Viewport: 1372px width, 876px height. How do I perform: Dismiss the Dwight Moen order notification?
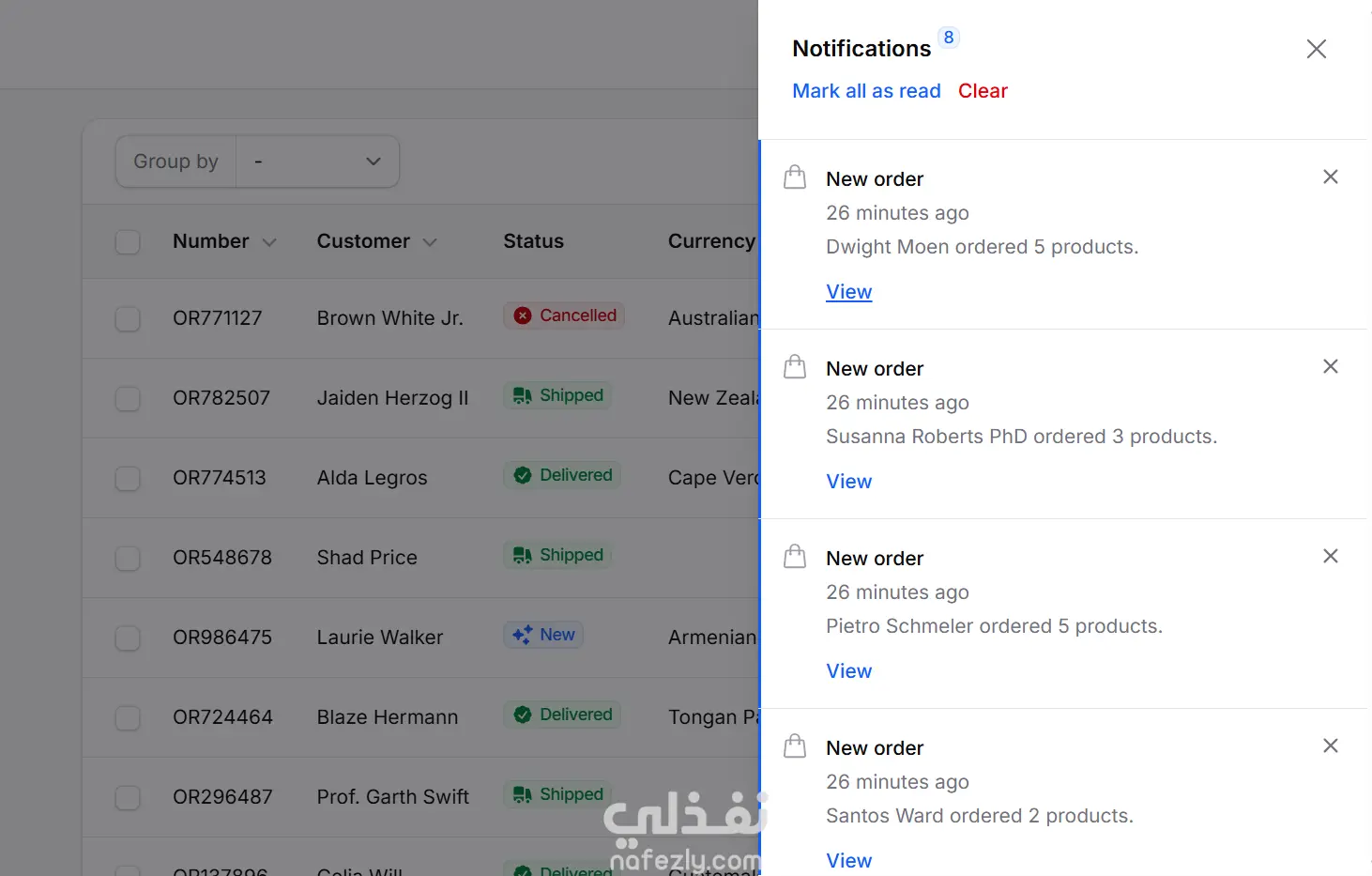click(1330, 177)
